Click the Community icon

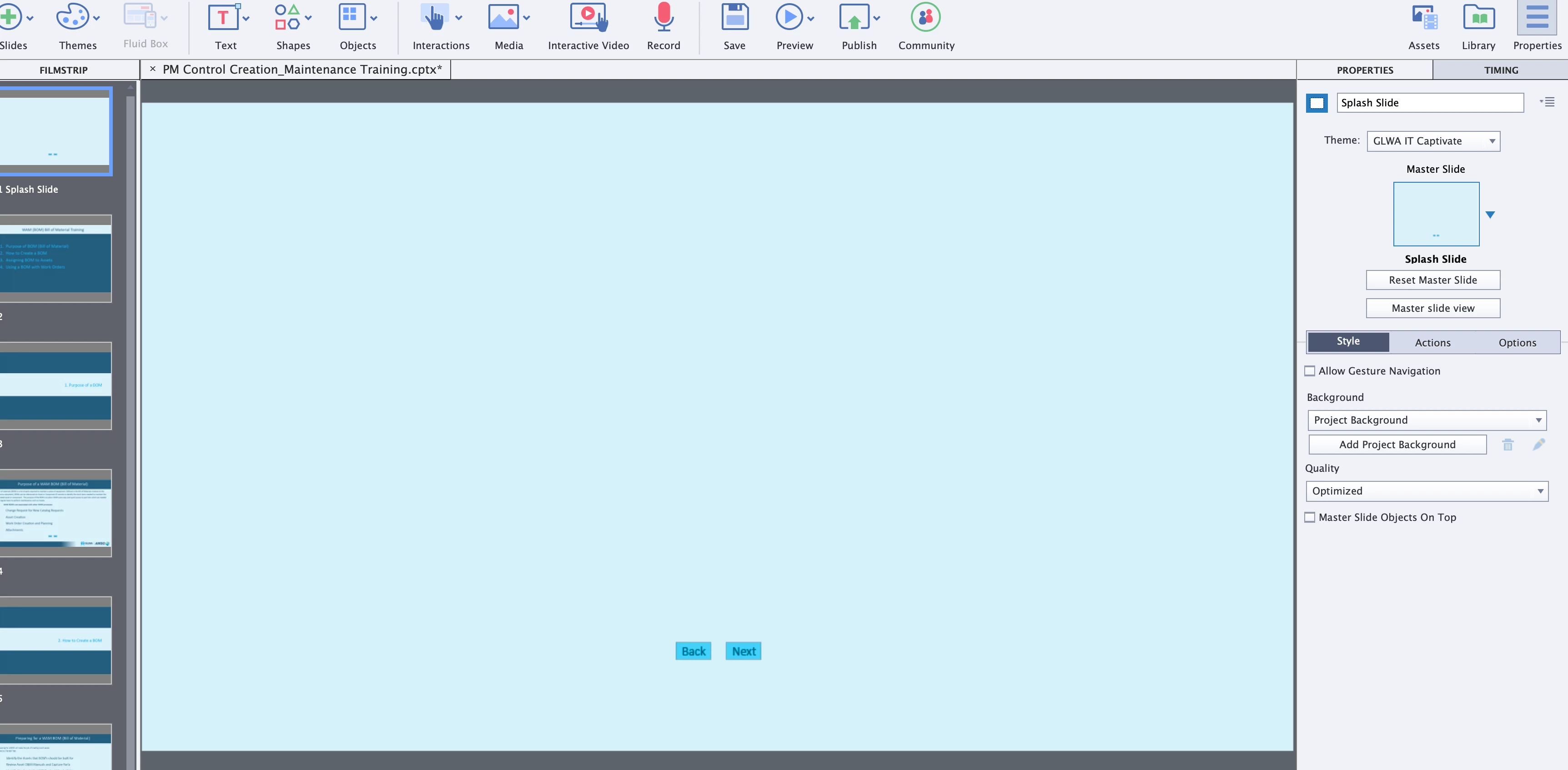[x=925, y=17]
